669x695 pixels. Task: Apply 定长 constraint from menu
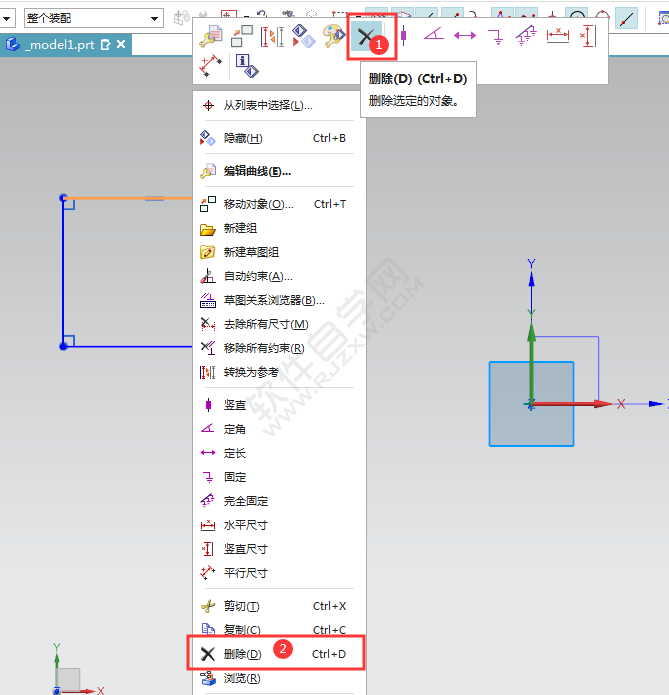point(280,453)
